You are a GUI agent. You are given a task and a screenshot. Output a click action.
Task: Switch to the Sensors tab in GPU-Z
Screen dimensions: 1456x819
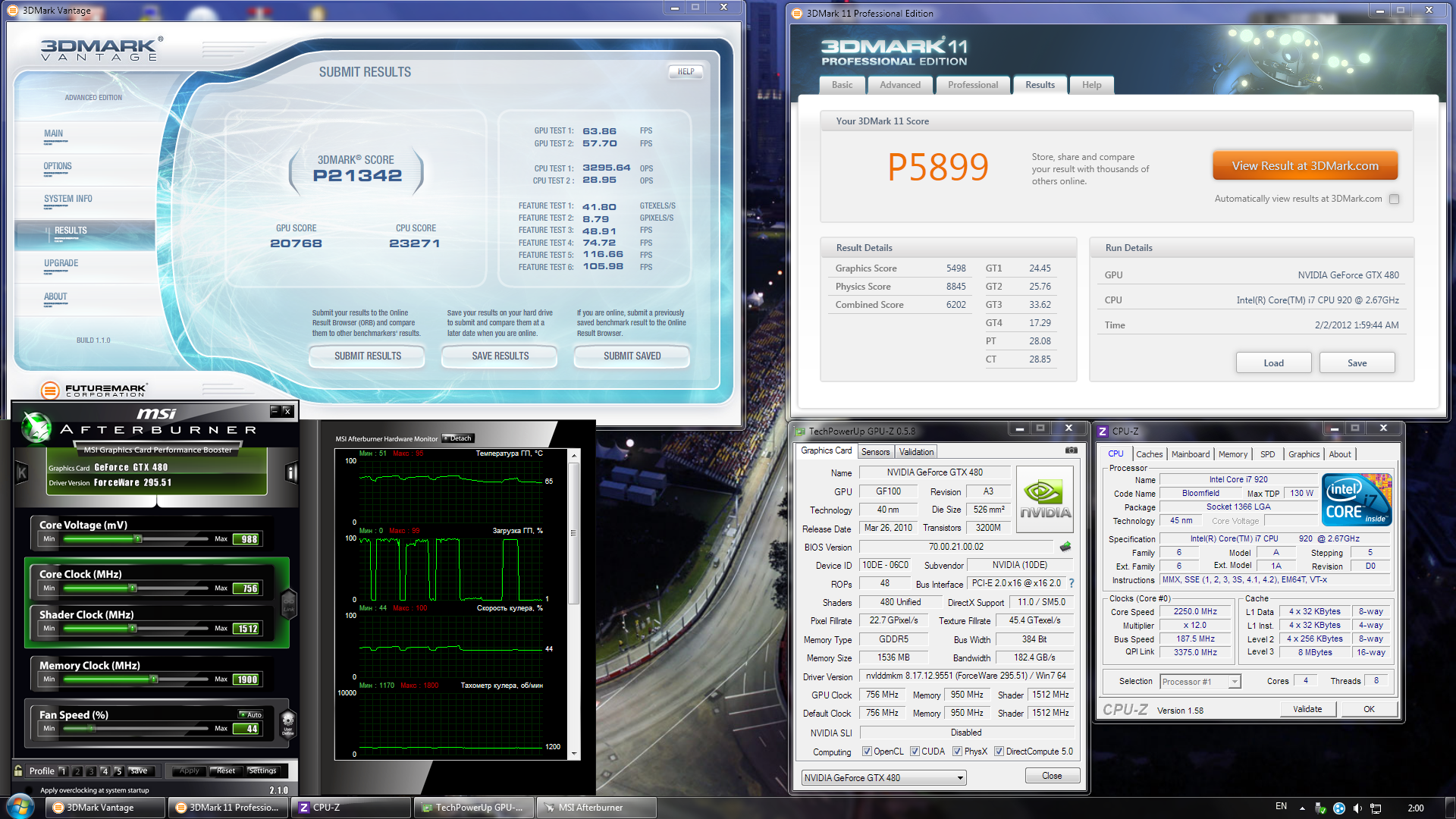coord(875,451)
